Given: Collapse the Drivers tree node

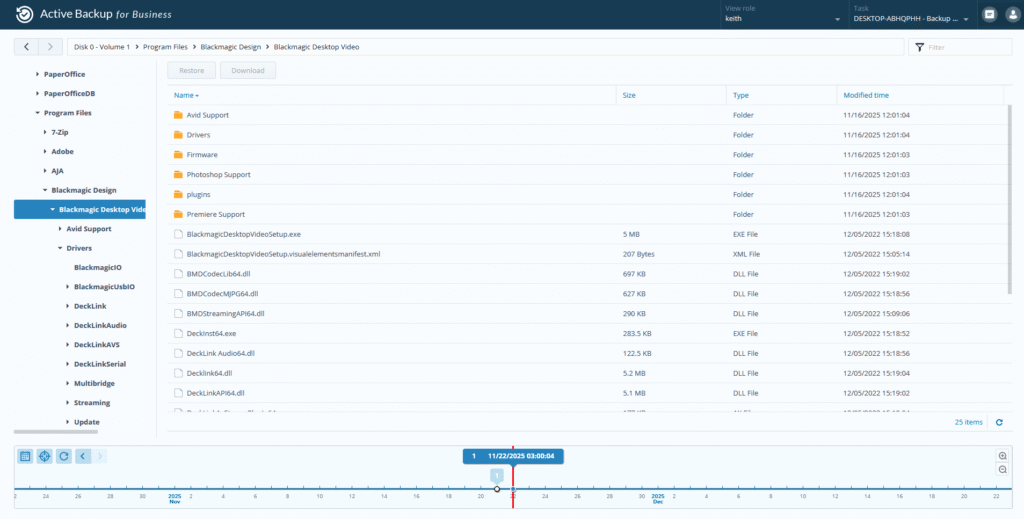Looking at the screenshot, I should click(x=59, y=248).
